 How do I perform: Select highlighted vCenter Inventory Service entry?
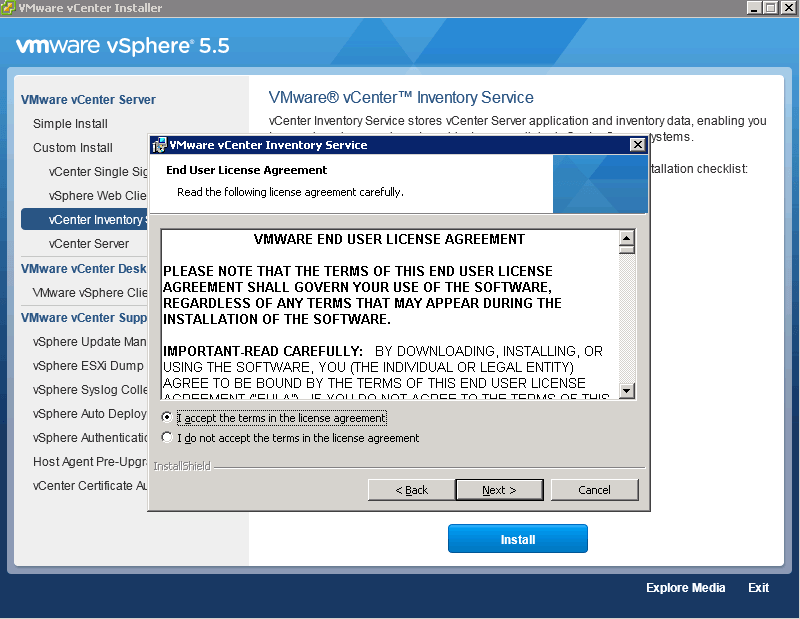coord(84,219)
